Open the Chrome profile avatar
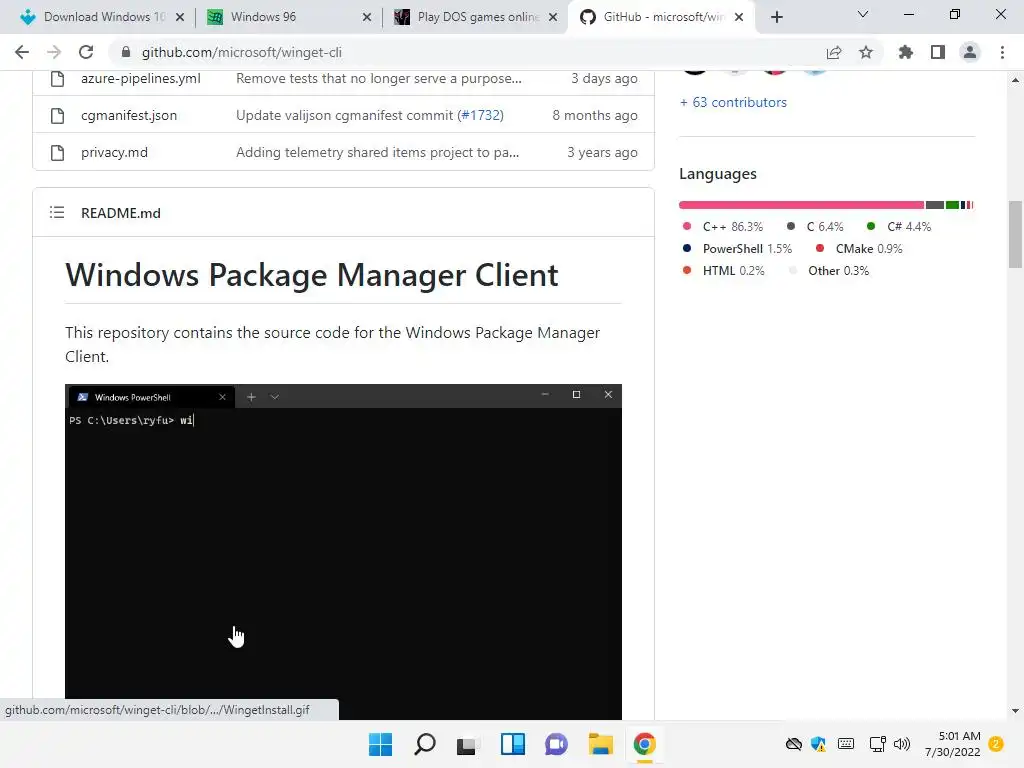 click(x=970, y=52)
